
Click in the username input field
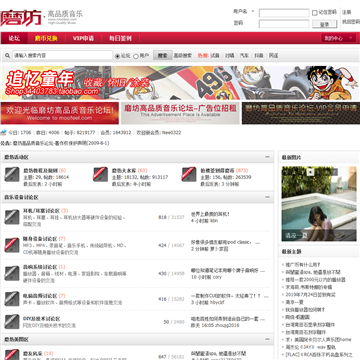coord(284,13)
